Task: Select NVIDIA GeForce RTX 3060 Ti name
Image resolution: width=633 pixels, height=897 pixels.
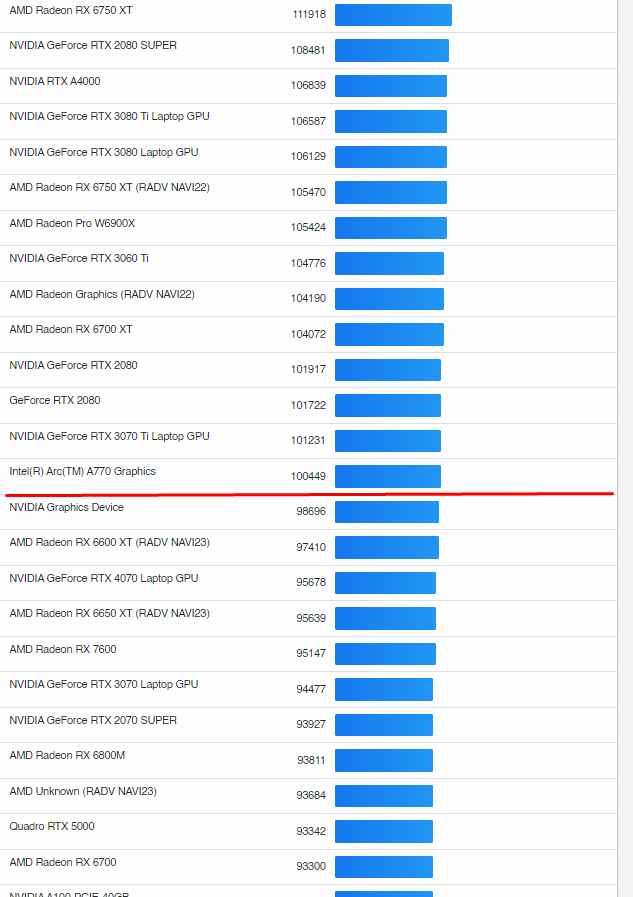Action: coord(79,259)
